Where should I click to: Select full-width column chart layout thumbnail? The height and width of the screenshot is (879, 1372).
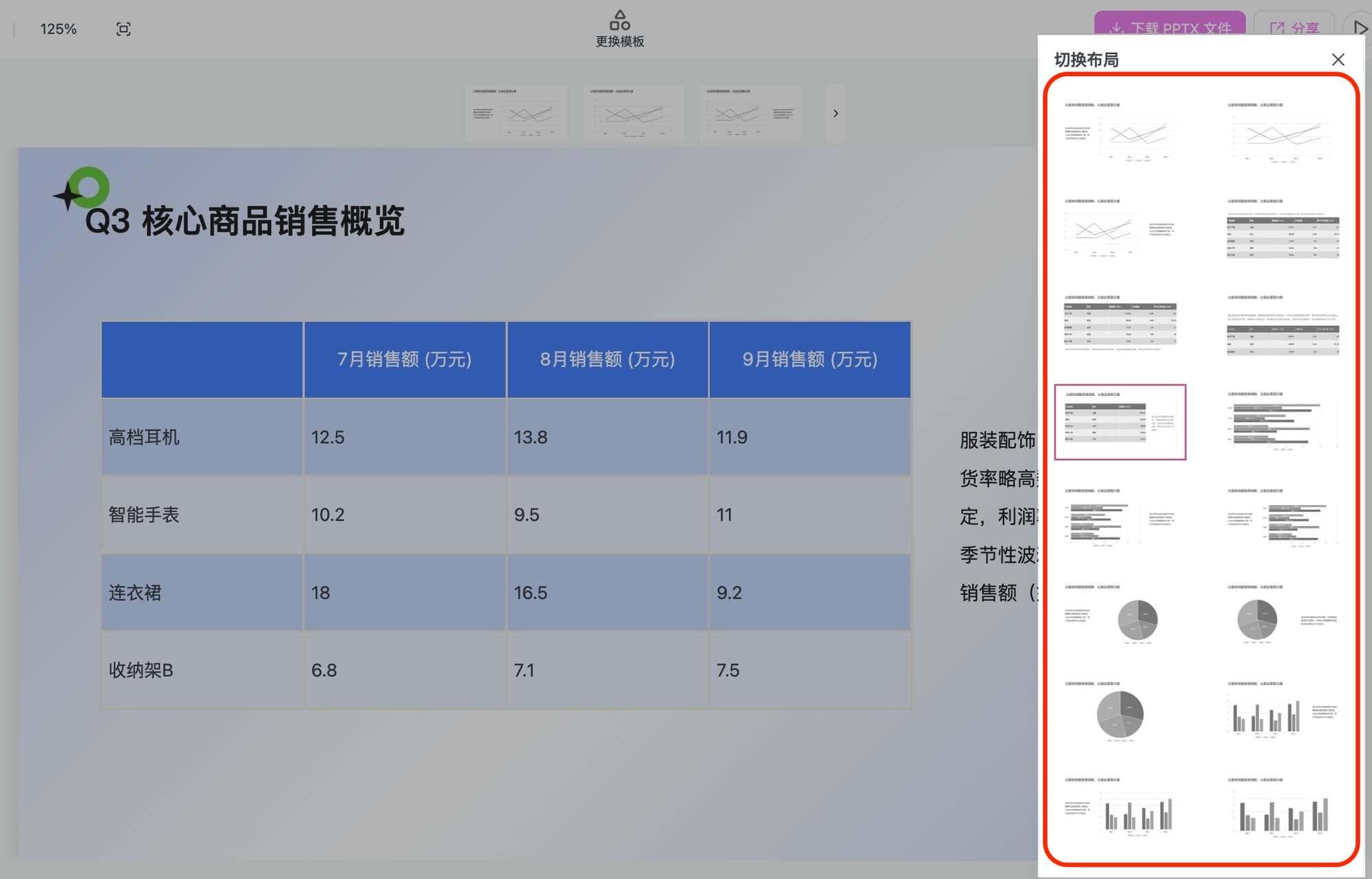point(1282,808)
